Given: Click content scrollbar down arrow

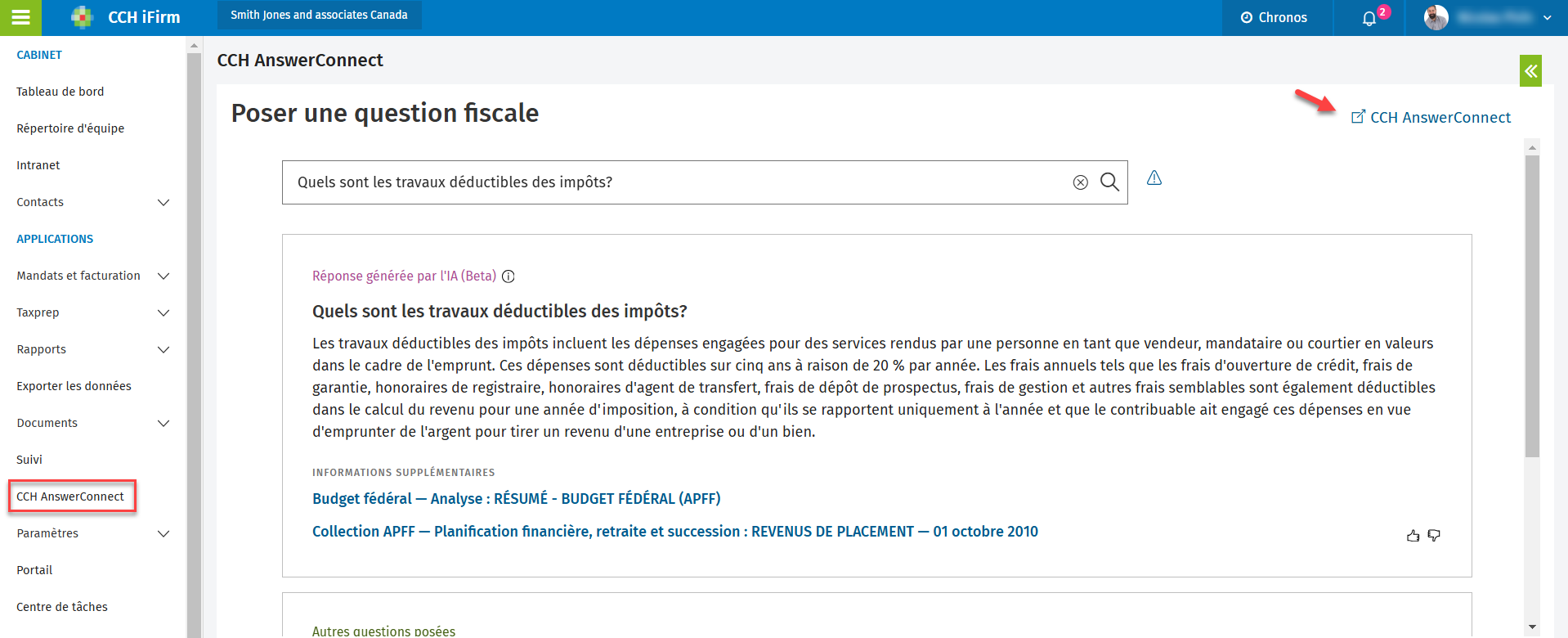Looking at the screenshot, I should coord(1532,627).
